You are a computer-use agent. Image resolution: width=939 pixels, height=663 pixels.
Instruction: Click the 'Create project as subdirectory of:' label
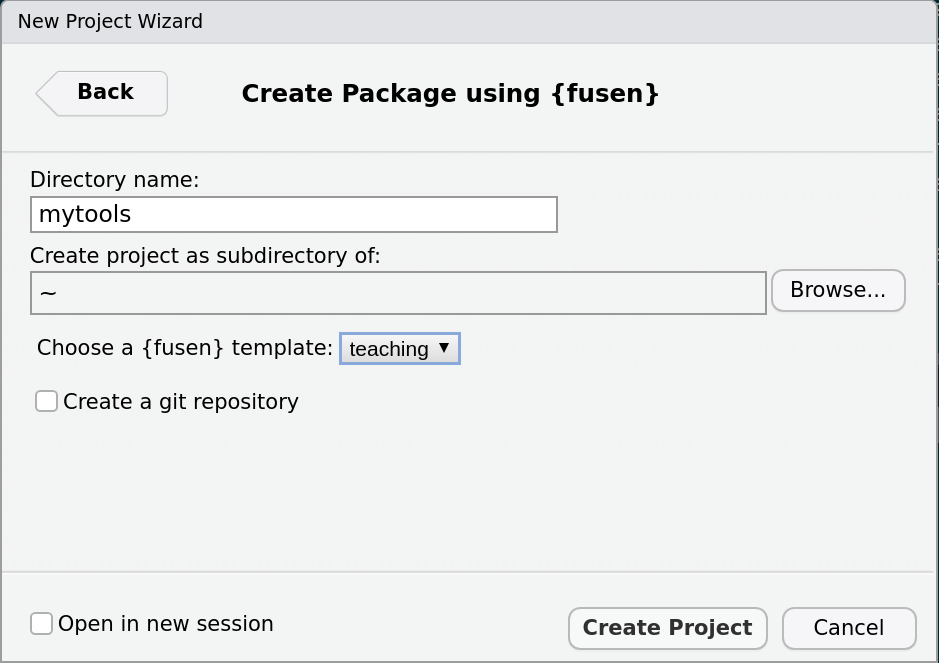[x=205, y=256]
